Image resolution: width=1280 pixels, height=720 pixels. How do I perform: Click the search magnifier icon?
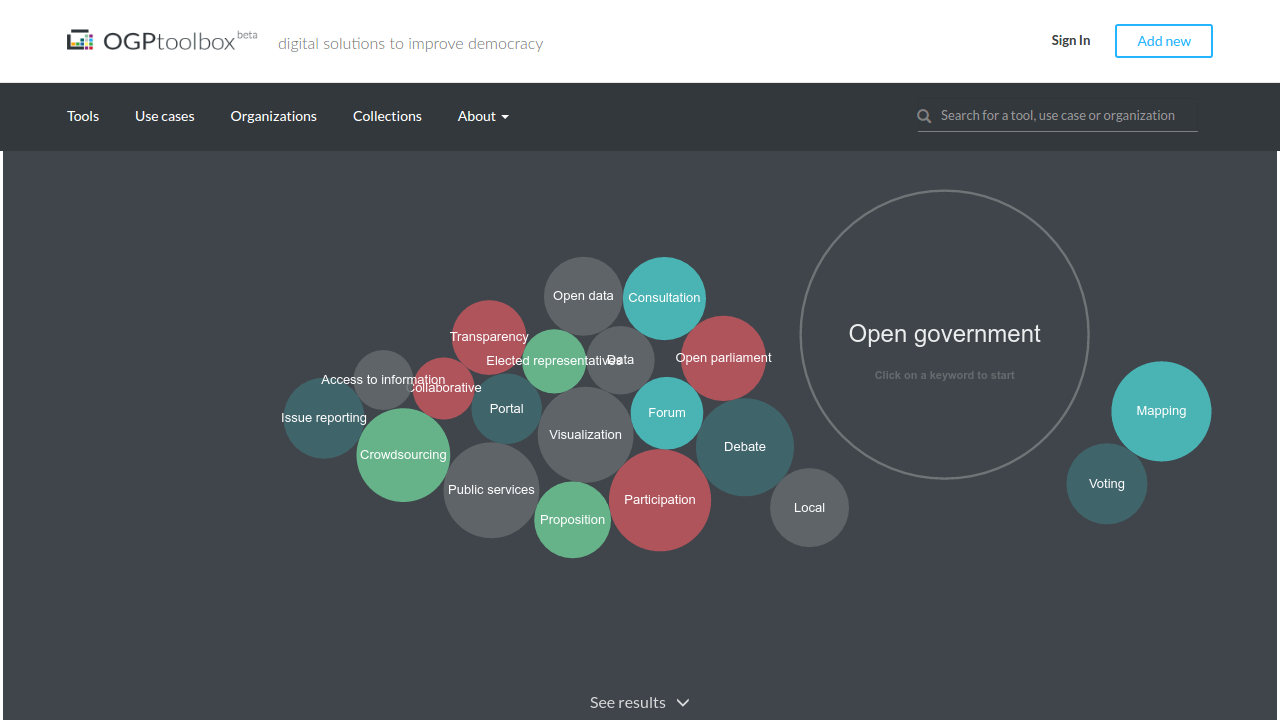pyautogui.click(x=924, y=116)
